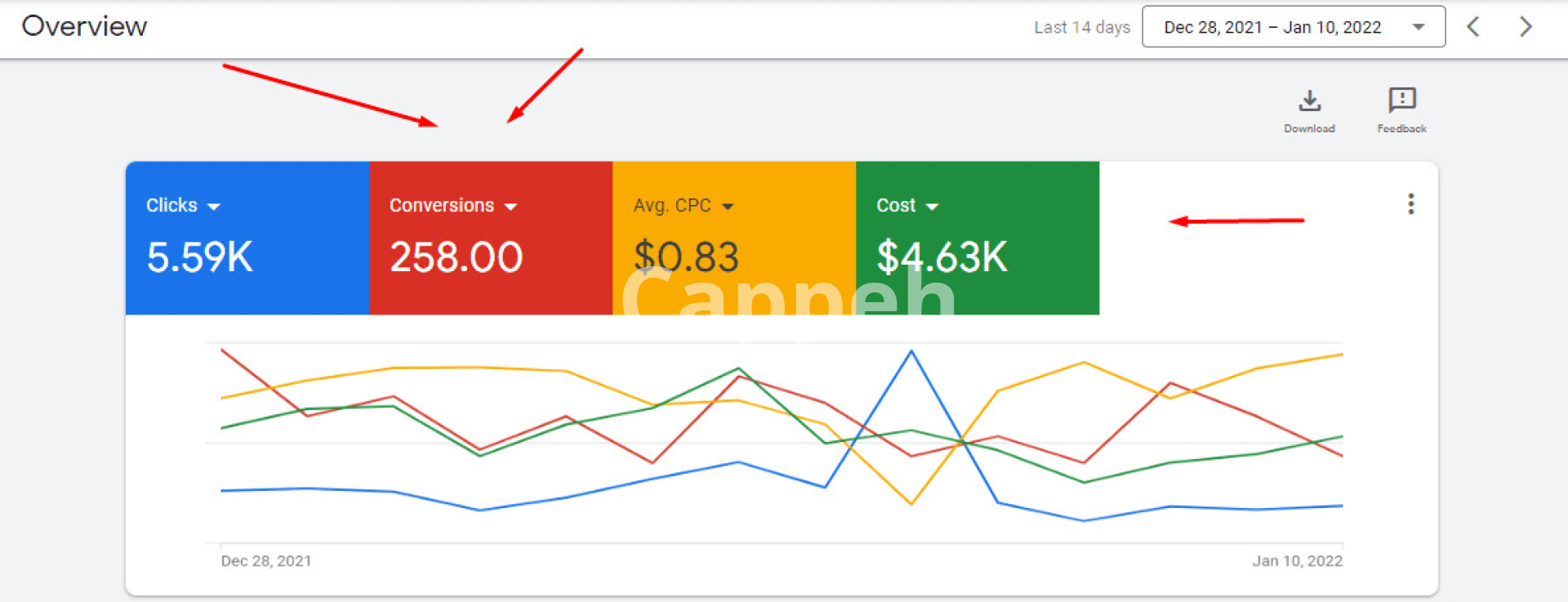The width and height of the screenshot is (1568, 602).
Task: Click the blue line's highest peak on chart
Action: point(911,352)
